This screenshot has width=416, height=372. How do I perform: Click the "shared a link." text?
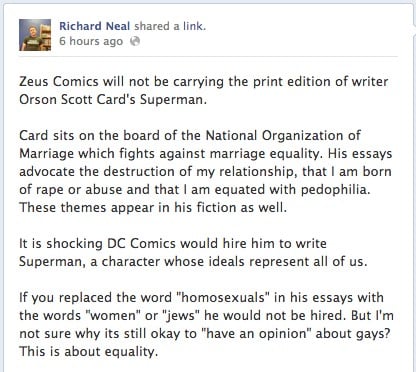[170, 26]
